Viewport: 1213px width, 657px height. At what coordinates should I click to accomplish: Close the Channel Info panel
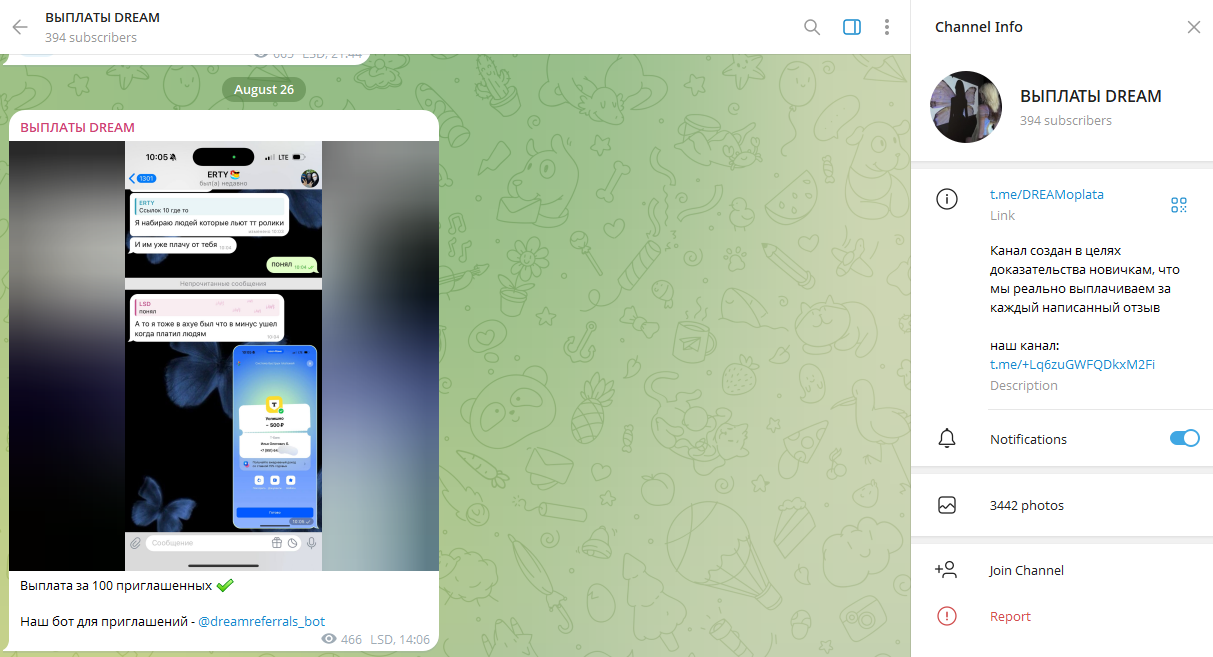point(1193,27)
